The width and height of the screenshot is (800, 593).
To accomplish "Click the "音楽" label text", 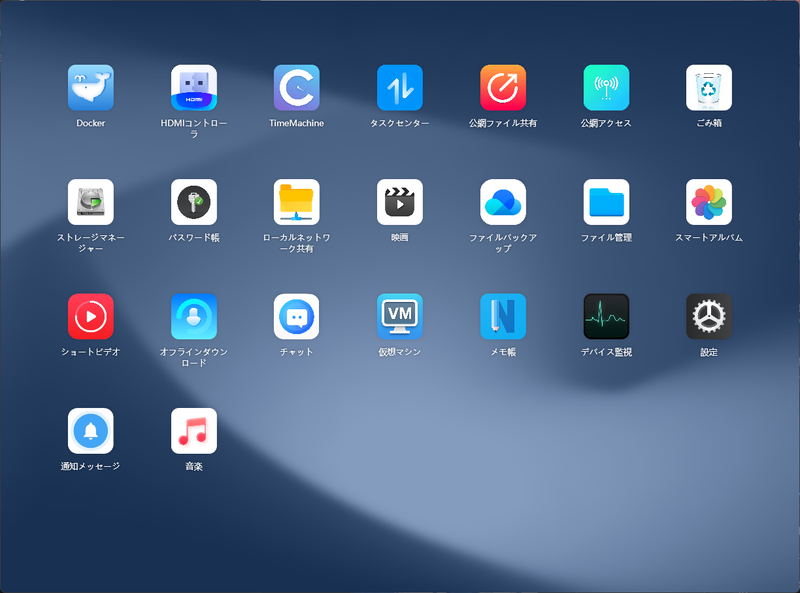I will (194, 466).
